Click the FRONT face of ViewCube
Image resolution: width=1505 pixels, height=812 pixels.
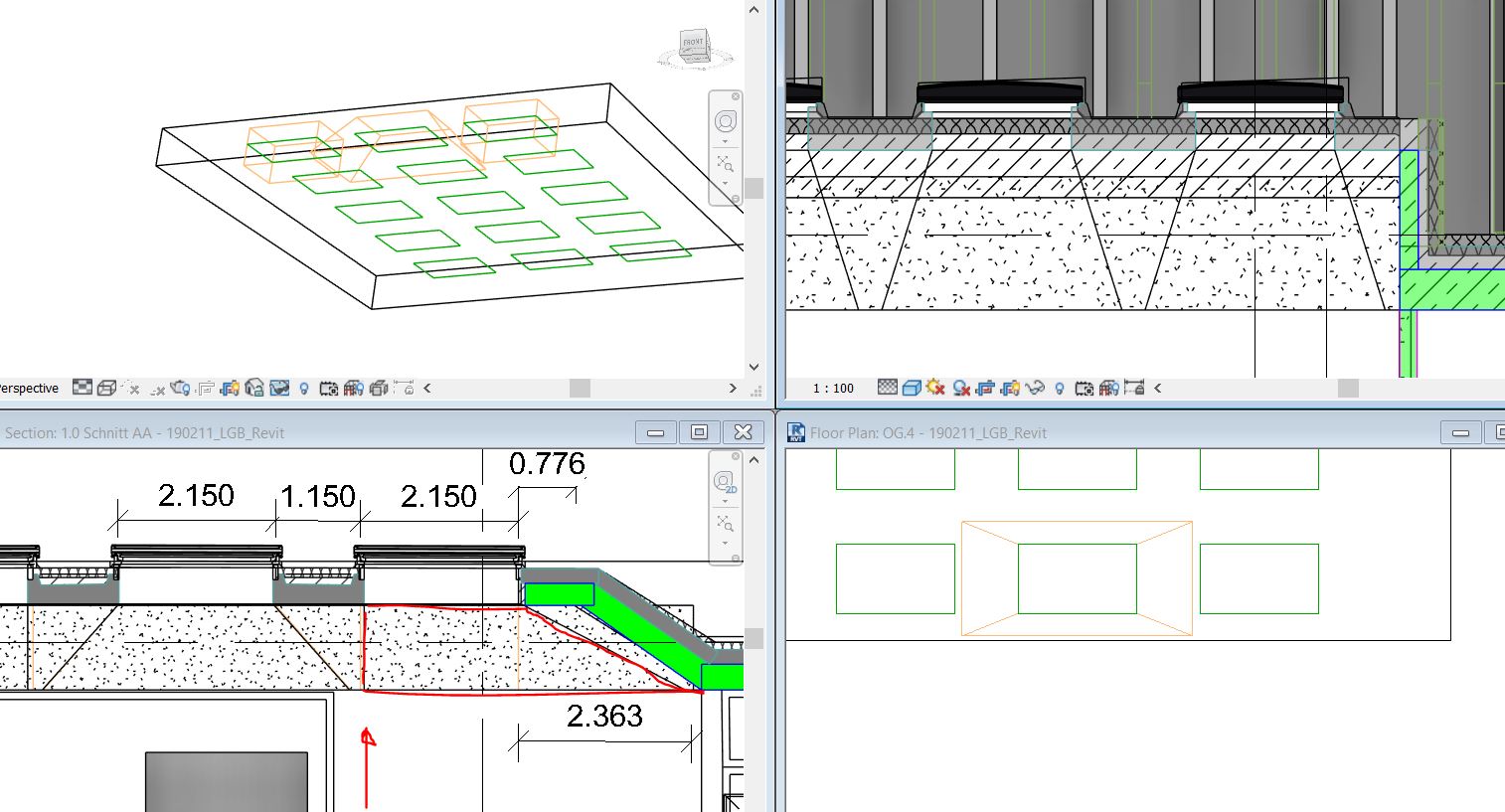pyautogui.click(x=694, y=44)
